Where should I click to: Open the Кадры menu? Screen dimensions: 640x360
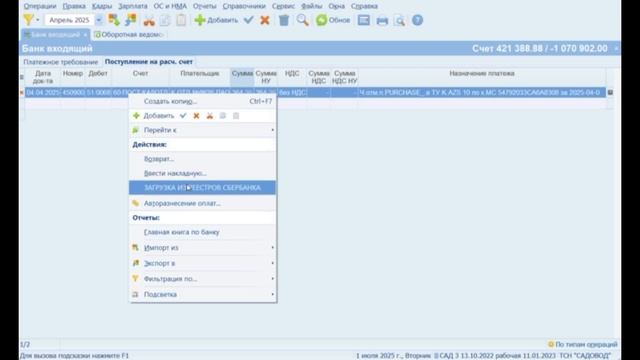(x=102, y=6)
